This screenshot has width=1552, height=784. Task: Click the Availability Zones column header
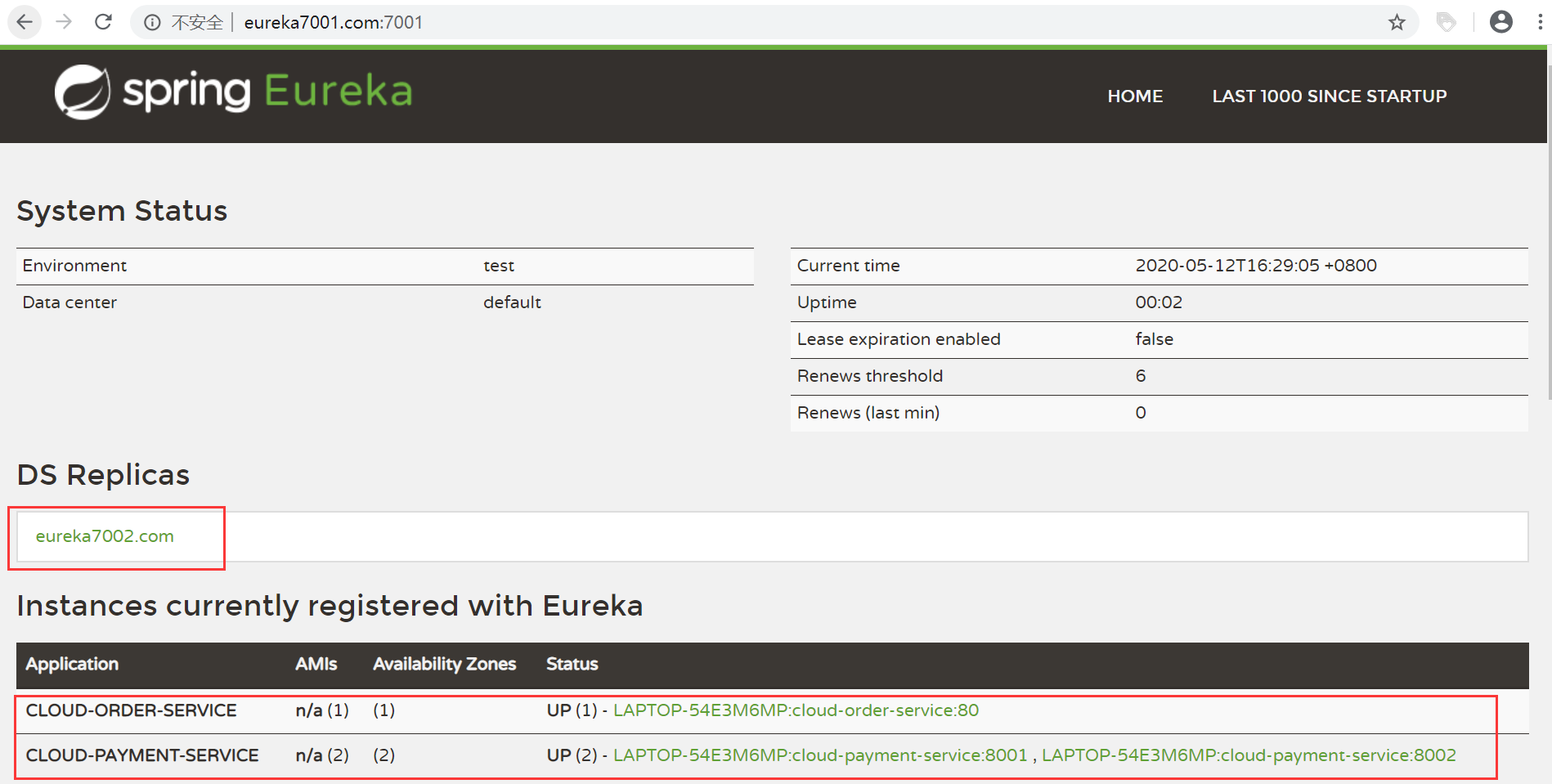click(445, 664)
